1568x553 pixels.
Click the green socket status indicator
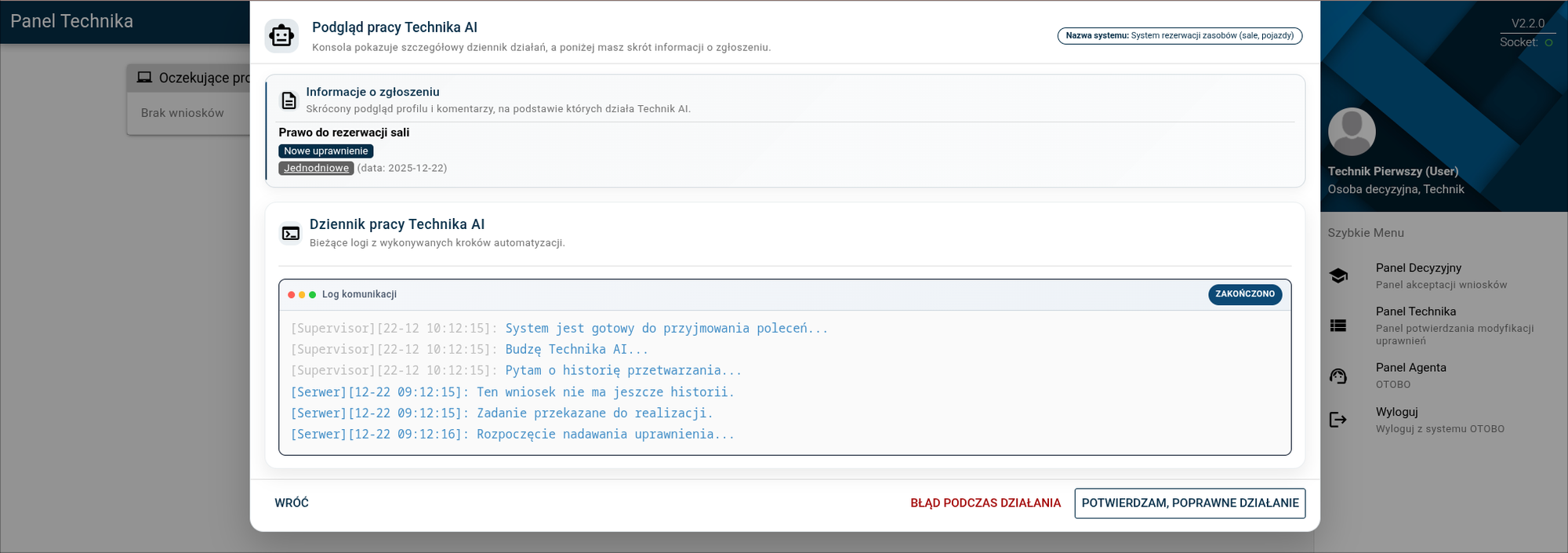[x=1548, y=42]
